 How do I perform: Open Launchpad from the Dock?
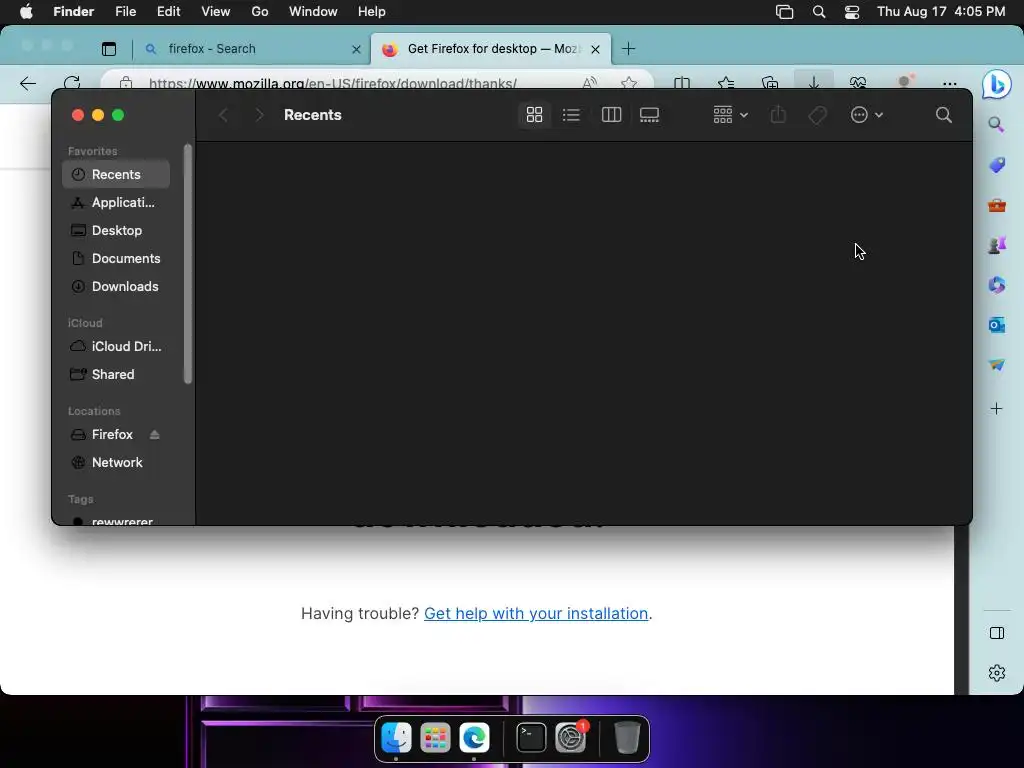tap(435, 738)
